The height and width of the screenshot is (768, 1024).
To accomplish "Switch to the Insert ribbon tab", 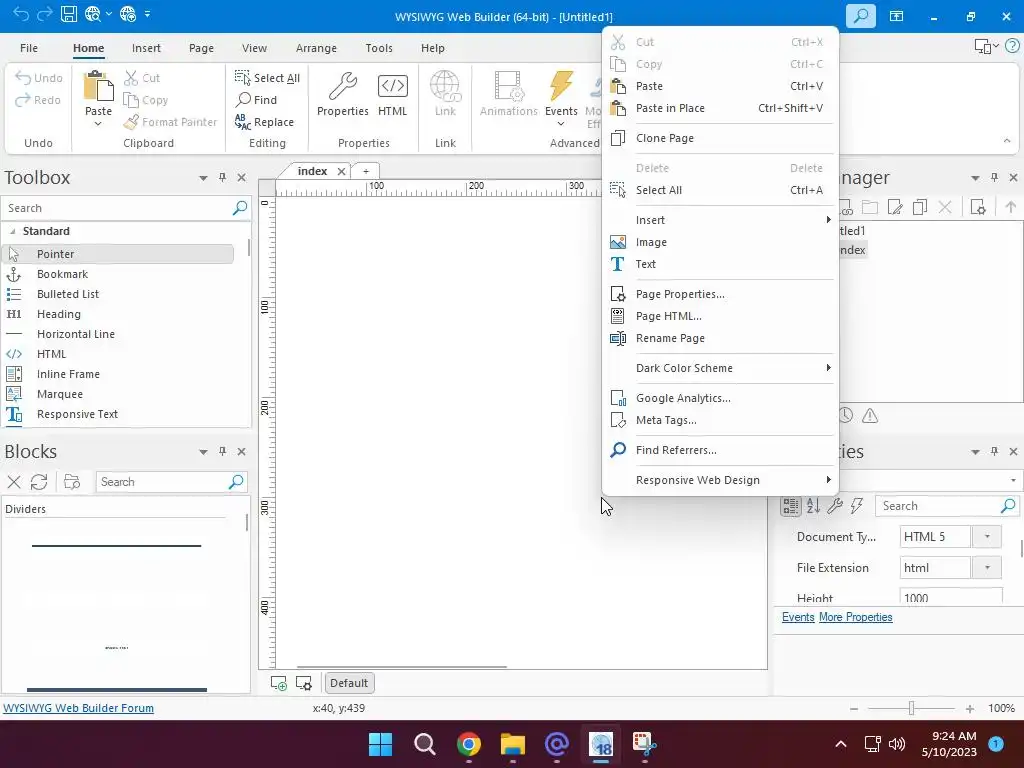I will [146, 48].
